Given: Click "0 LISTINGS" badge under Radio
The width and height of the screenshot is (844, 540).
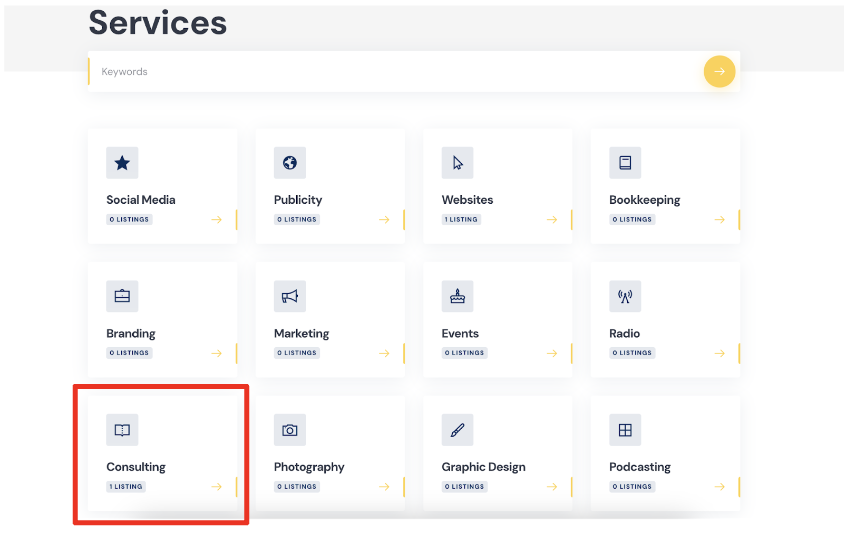Looking at the screenshot, I should (x=632, y=353).
